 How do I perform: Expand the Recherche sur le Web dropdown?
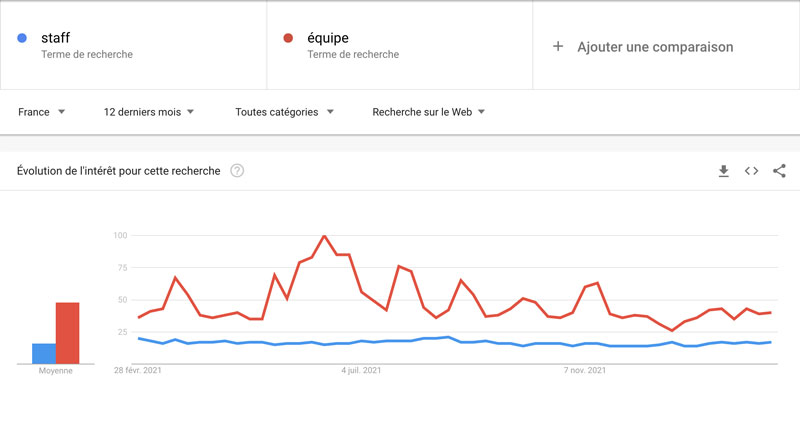(x=428, y=112)
